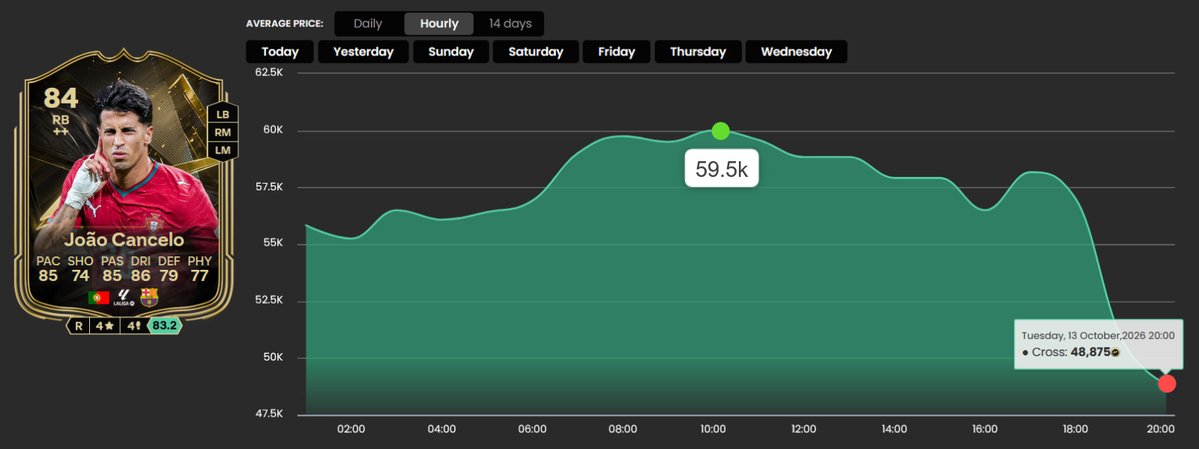The image size is (1199, 449).
Task: Click the LaLiga league icon on card
Action: (123, 298)
